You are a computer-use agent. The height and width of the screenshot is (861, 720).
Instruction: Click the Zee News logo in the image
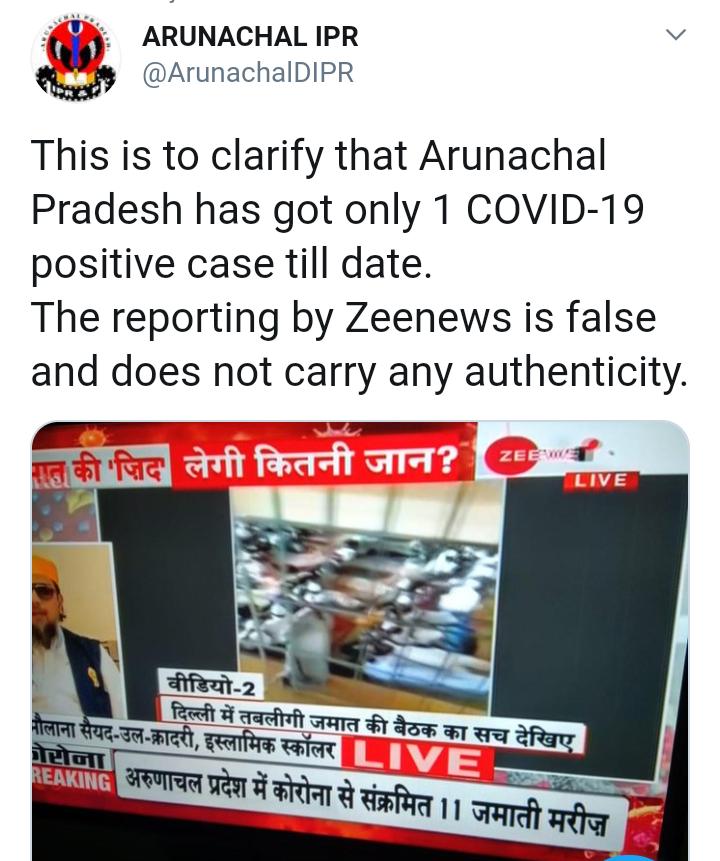point(541,455)
